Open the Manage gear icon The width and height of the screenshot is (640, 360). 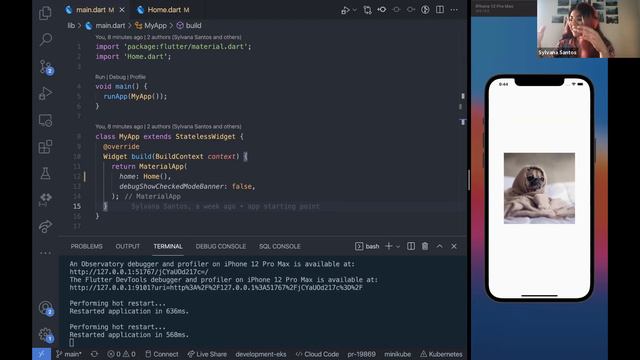point(45,335)
